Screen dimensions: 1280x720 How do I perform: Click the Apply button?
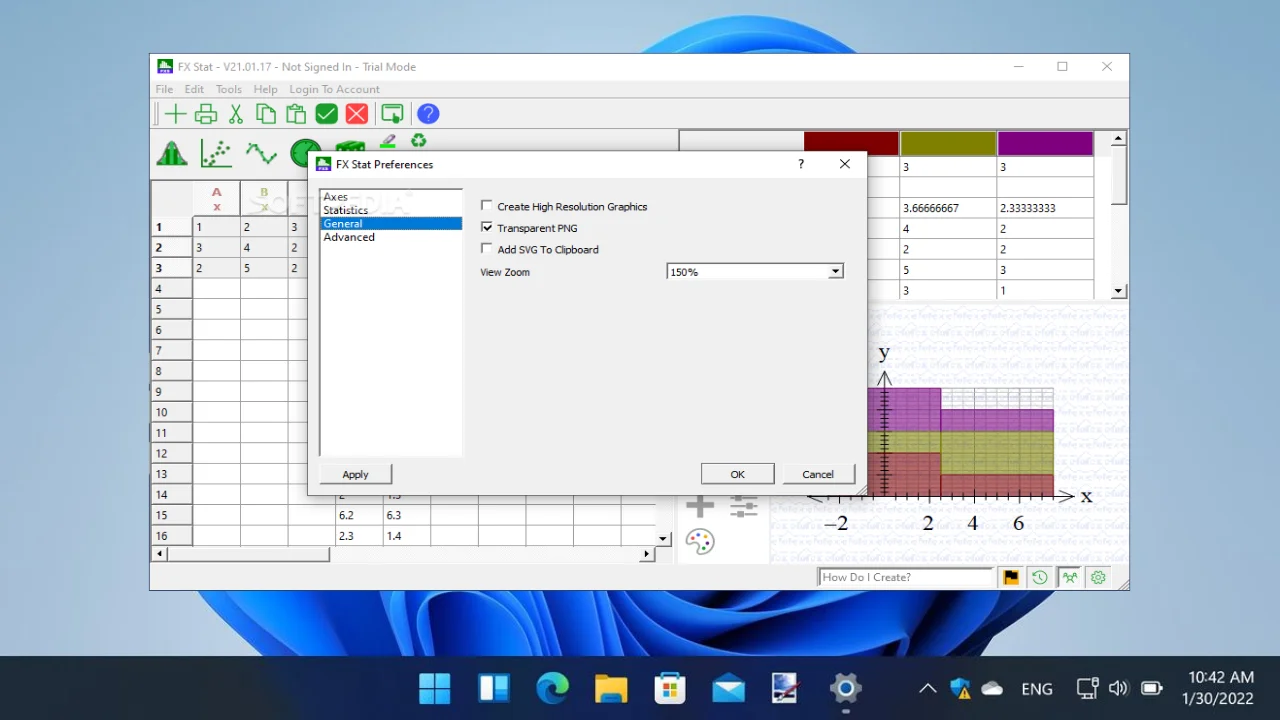pos(355,474)
